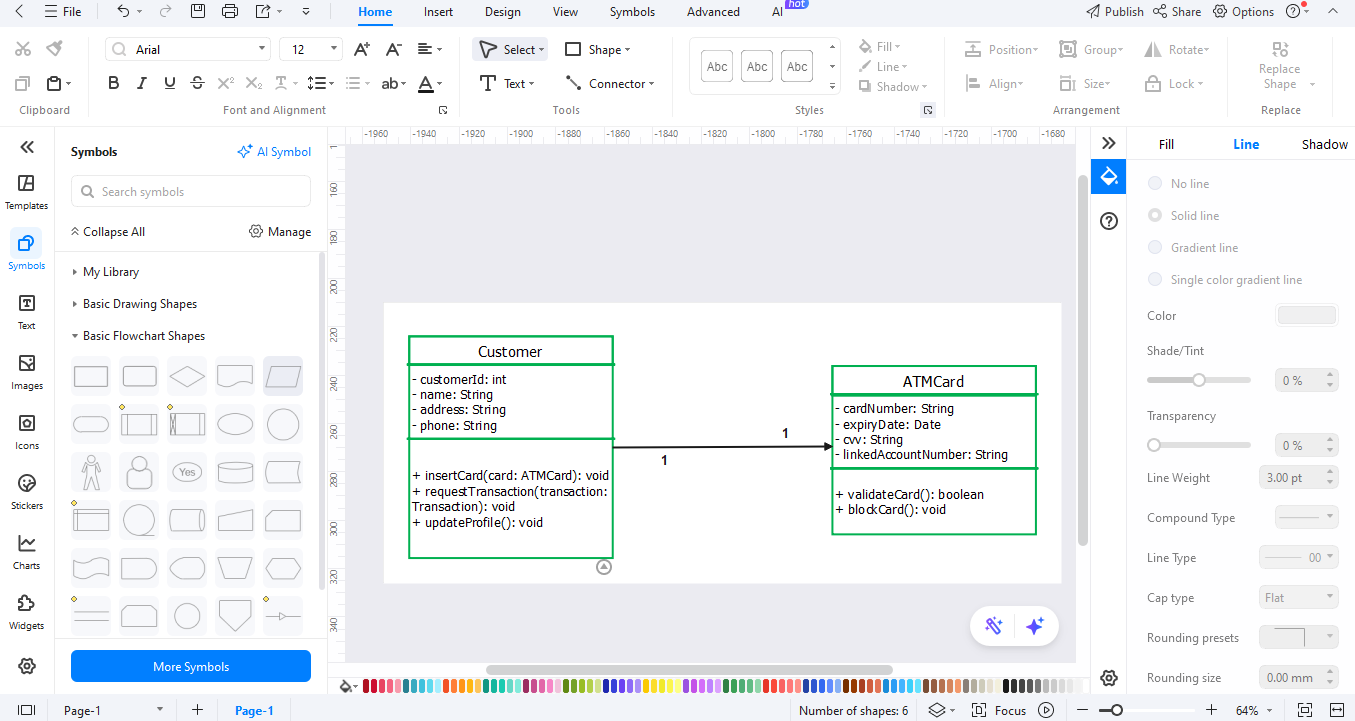Click the Share button

pos(1177,12)
